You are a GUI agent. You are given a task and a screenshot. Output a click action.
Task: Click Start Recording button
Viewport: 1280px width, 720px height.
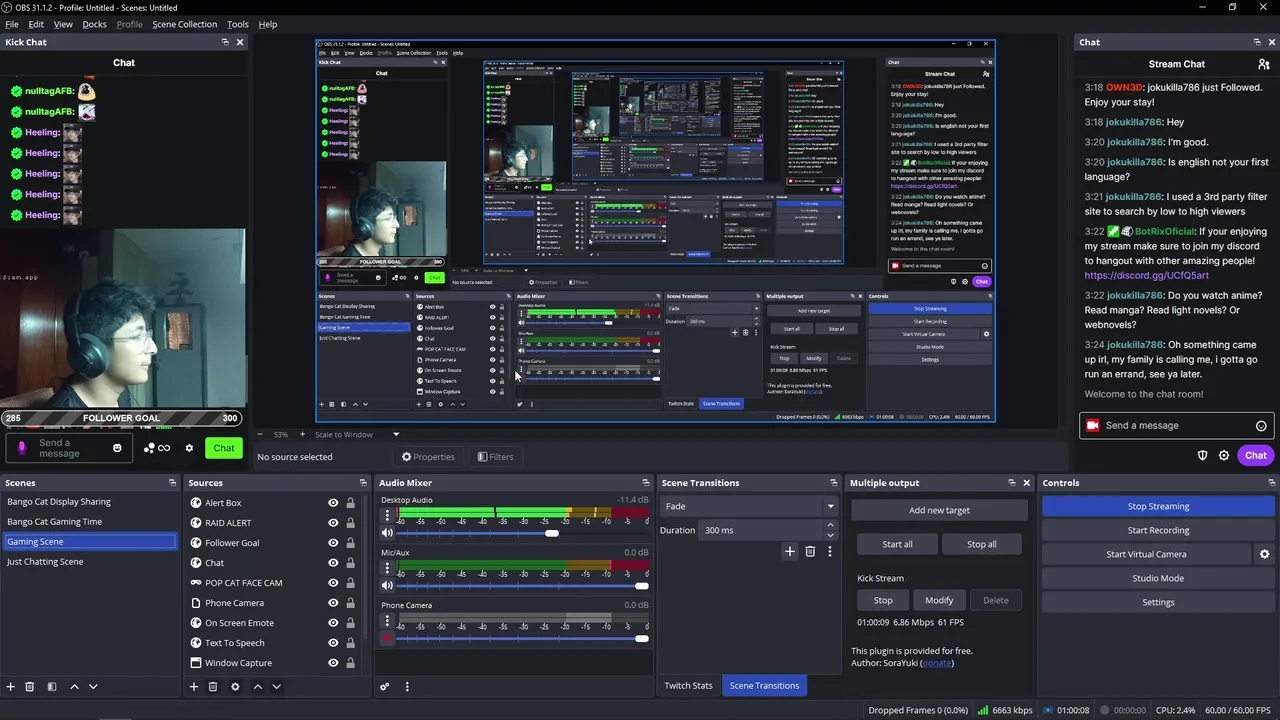click(x=1158, y=530)
